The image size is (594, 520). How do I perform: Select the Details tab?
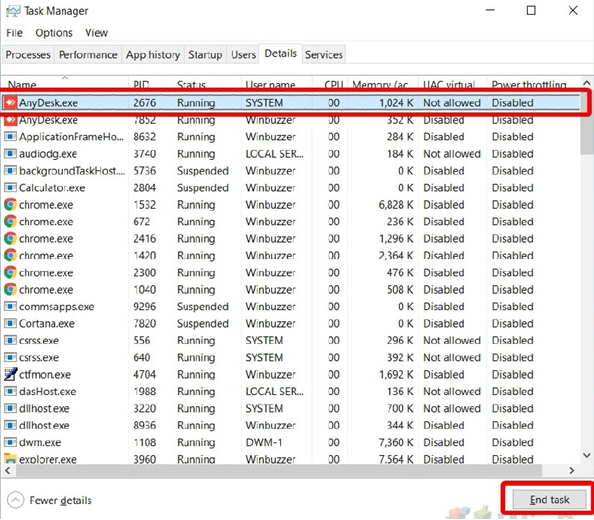[281, 53]
